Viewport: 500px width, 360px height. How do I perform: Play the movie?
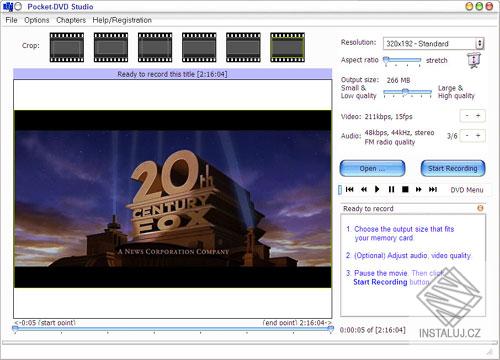coord(377,189)
